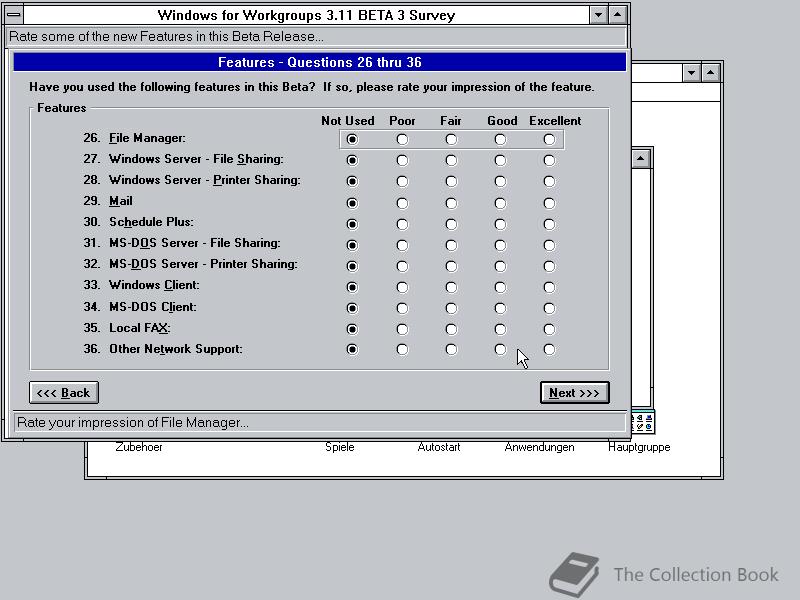Choose Poor for Other Network Support
Image resolution: width=800 pixels, height=600 pixels.
402,349
